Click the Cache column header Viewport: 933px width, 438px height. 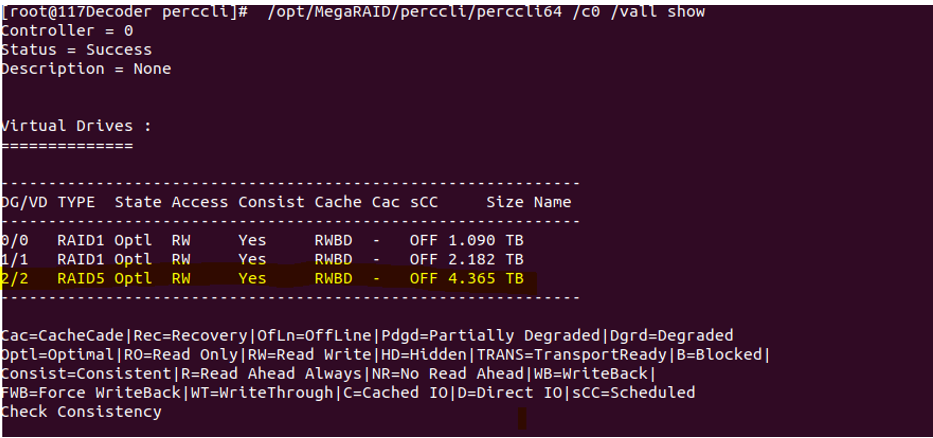pyautogui.click(x=338, y=202)
